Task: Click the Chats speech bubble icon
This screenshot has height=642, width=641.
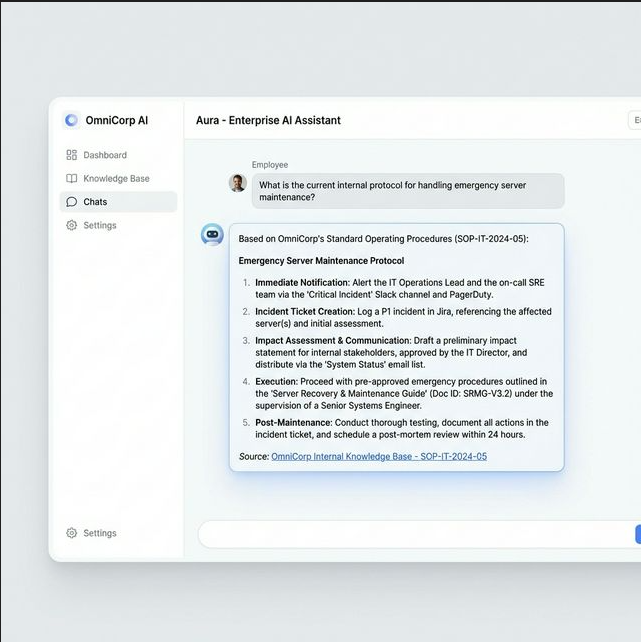Action: coord(72,202)
